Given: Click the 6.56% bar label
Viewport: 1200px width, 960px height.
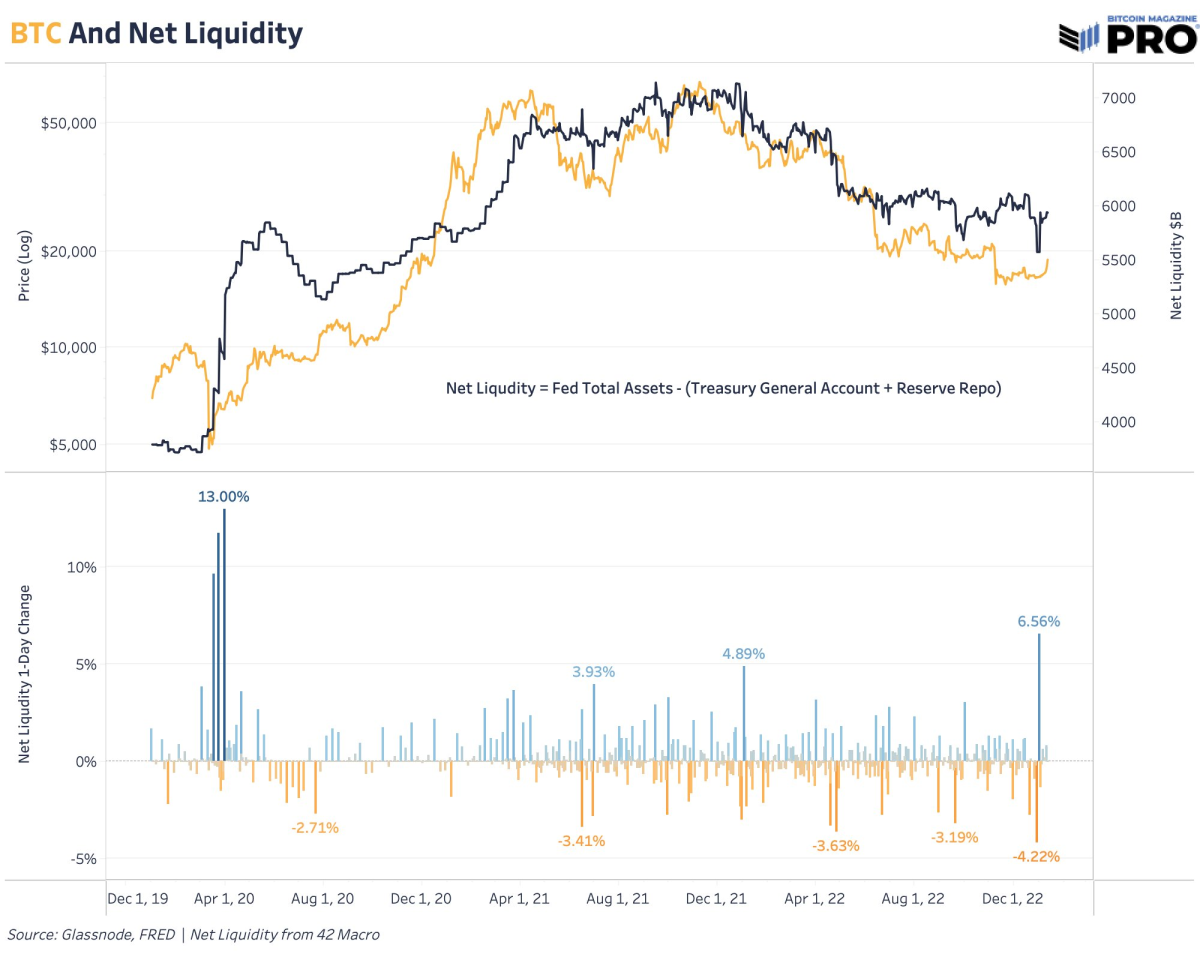Looking at the screenshot, I should [x=1039, y=621].
